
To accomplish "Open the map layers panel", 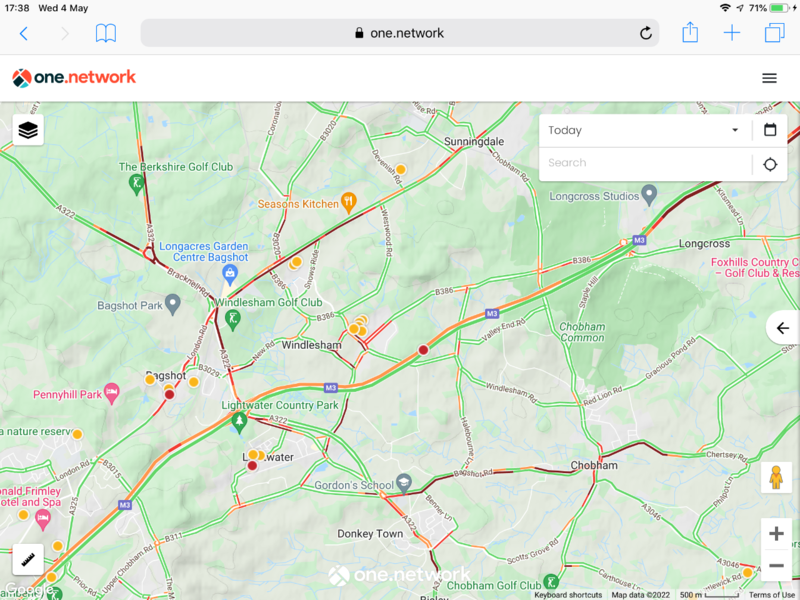I will (28, 130).
